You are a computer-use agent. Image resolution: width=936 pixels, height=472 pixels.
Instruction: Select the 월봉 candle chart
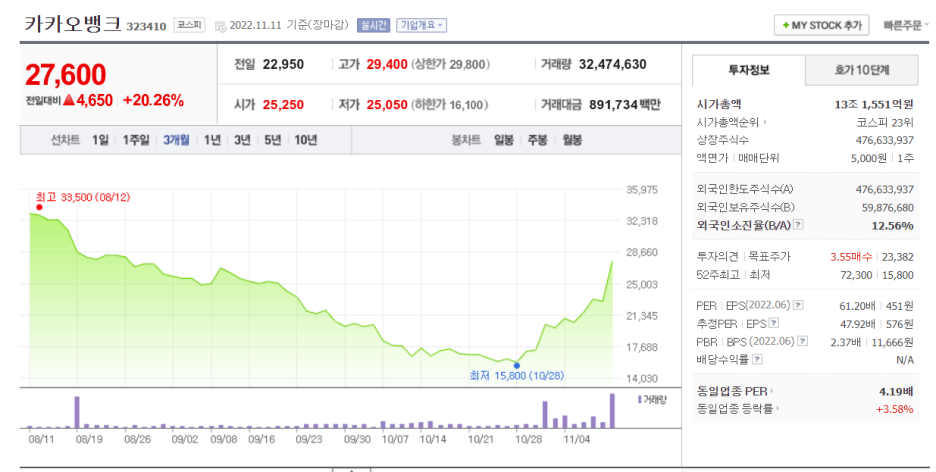[x=572, y=140]
